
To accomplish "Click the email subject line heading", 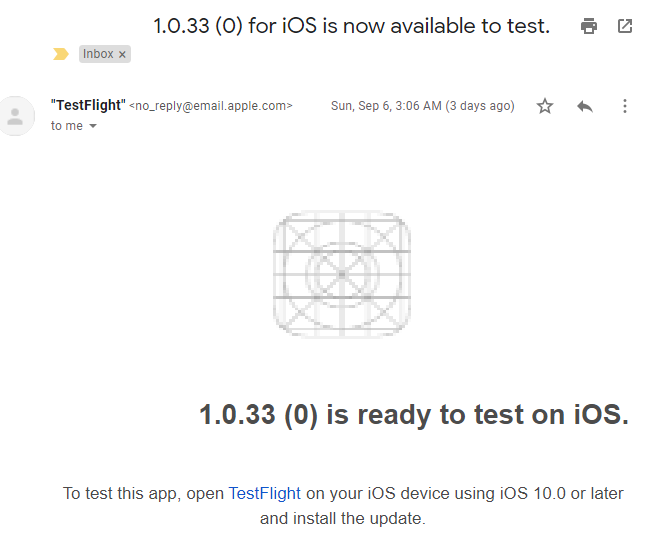I will click(x=351, y=26).
